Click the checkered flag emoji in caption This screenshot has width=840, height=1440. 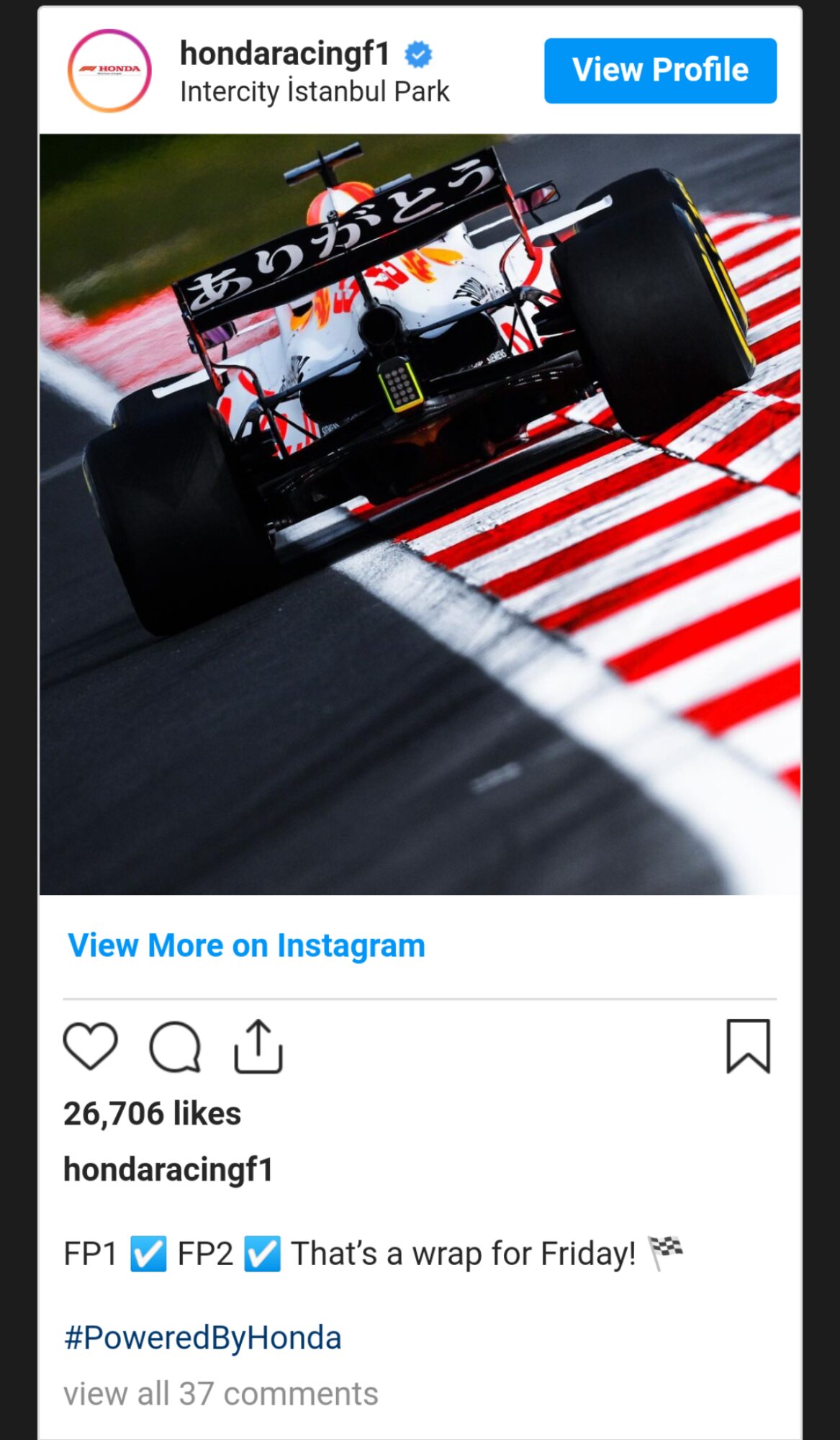pyautogui.click(x=666, y=1253)
